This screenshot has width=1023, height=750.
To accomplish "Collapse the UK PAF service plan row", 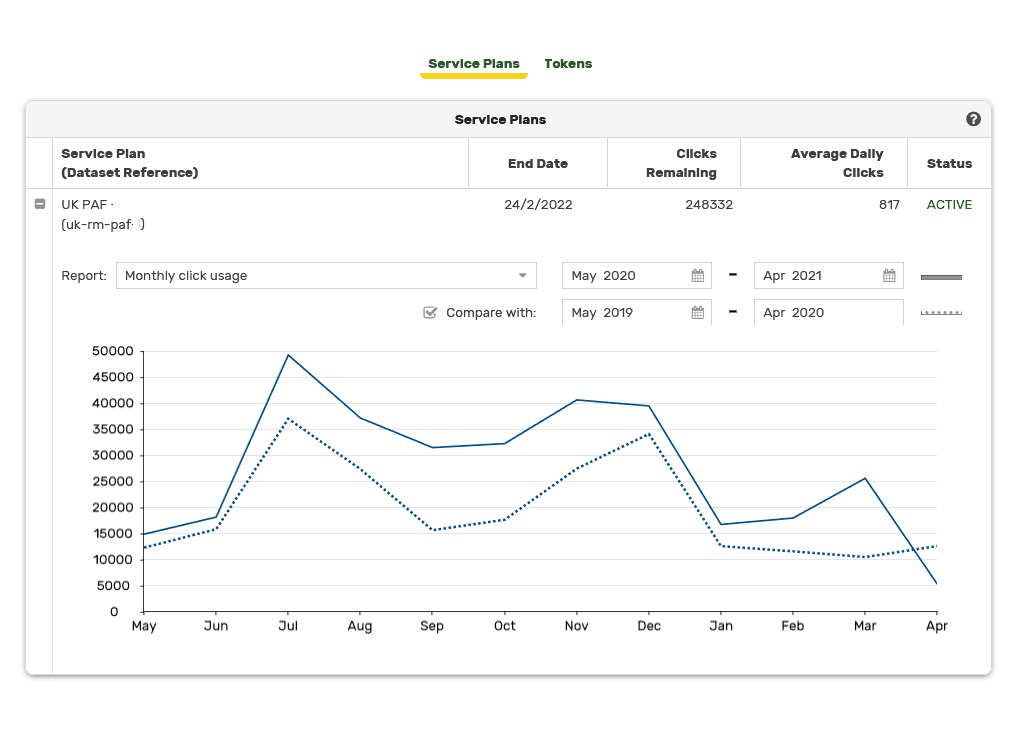I will (x=40, y=204).
